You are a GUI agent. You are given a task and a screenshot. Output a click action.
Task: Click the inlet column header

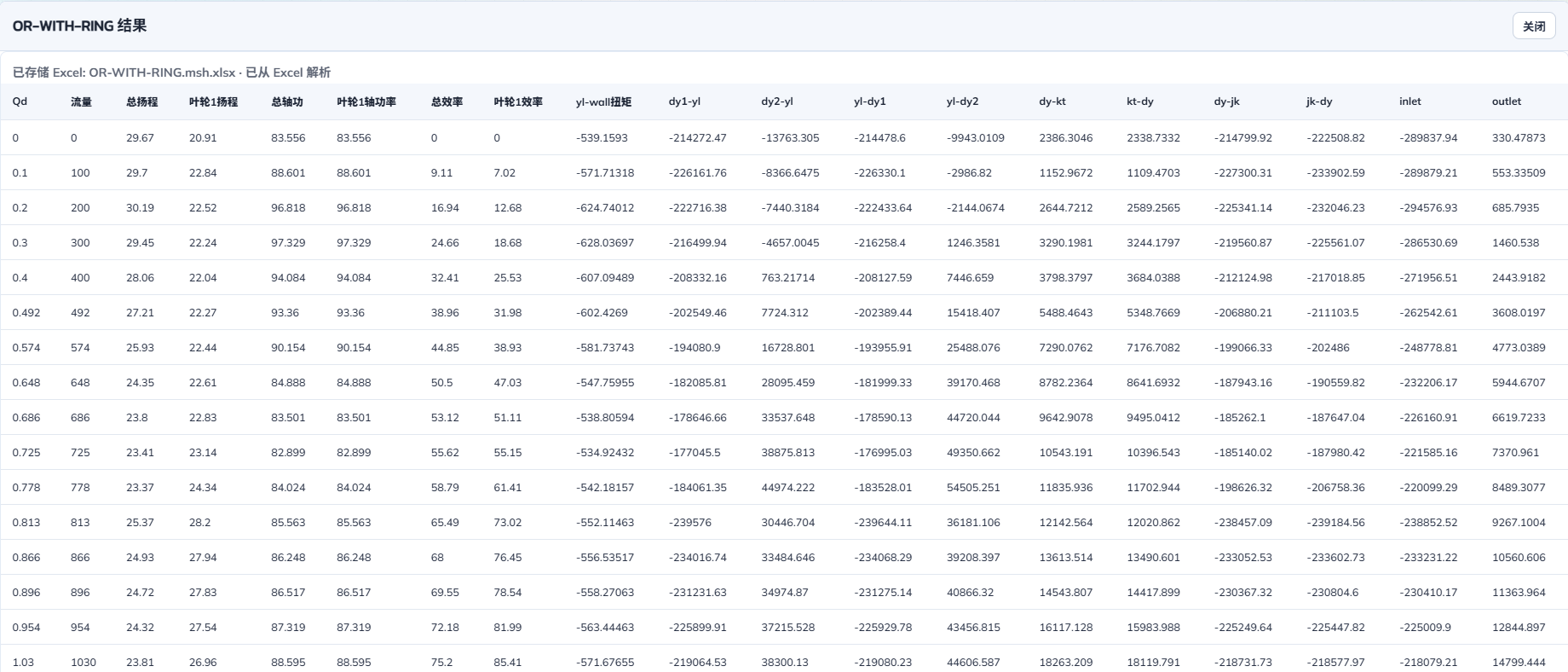[x=1410, y=101]
